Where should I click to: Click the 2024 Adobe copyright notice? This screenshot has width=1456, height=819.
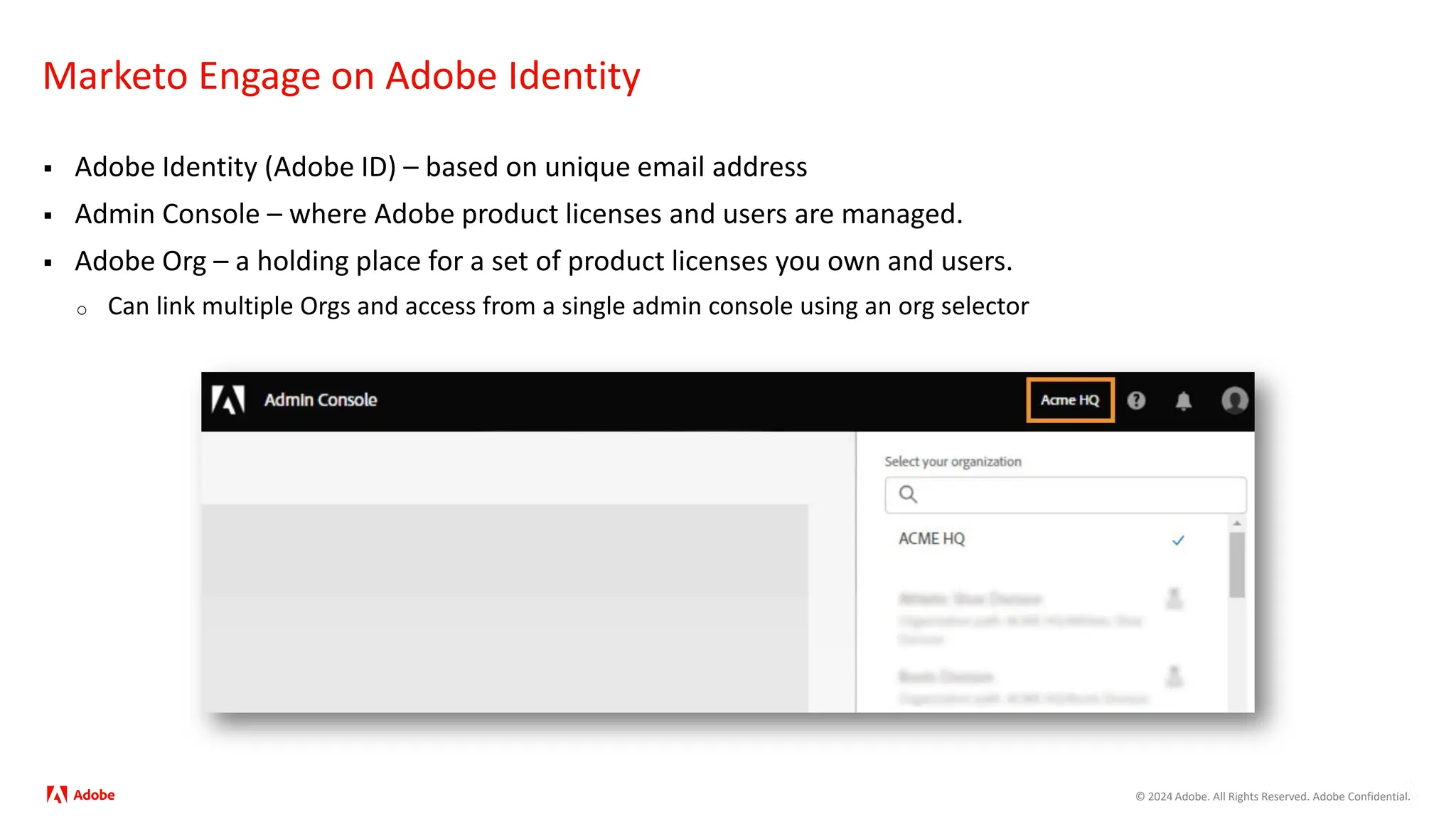pyautogui.click(x=1273, y=796)
